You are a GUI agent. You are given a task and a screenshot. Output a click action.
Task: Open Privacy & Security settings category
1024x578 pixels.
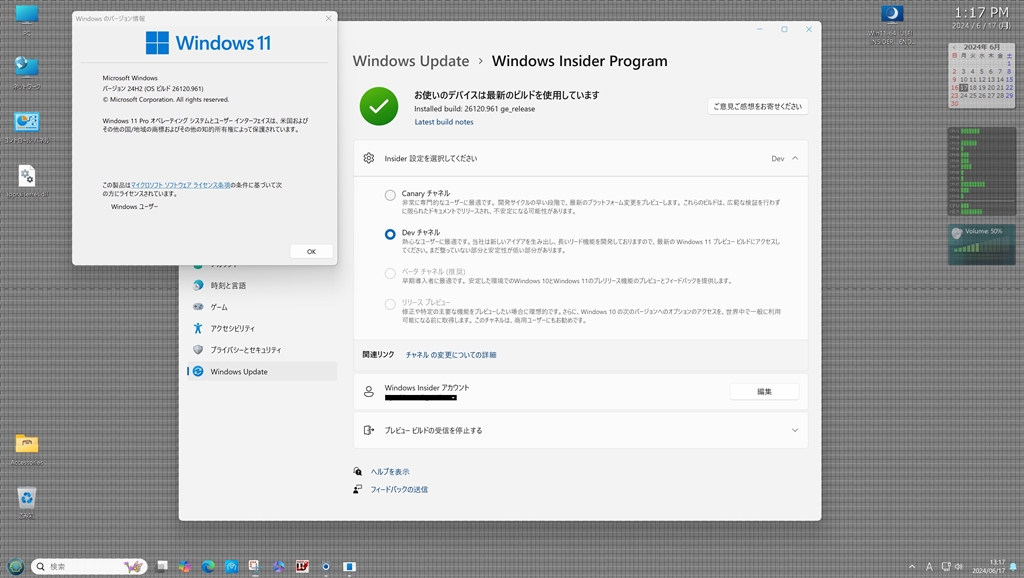click(262, 350)
